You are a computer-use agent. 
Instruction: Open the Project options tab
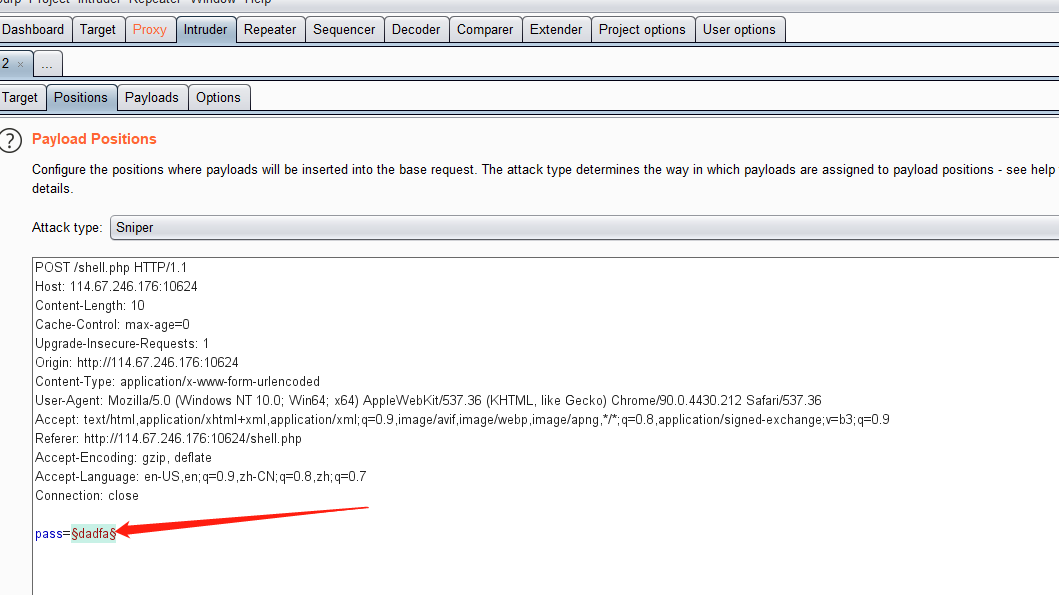coord(642,30)
